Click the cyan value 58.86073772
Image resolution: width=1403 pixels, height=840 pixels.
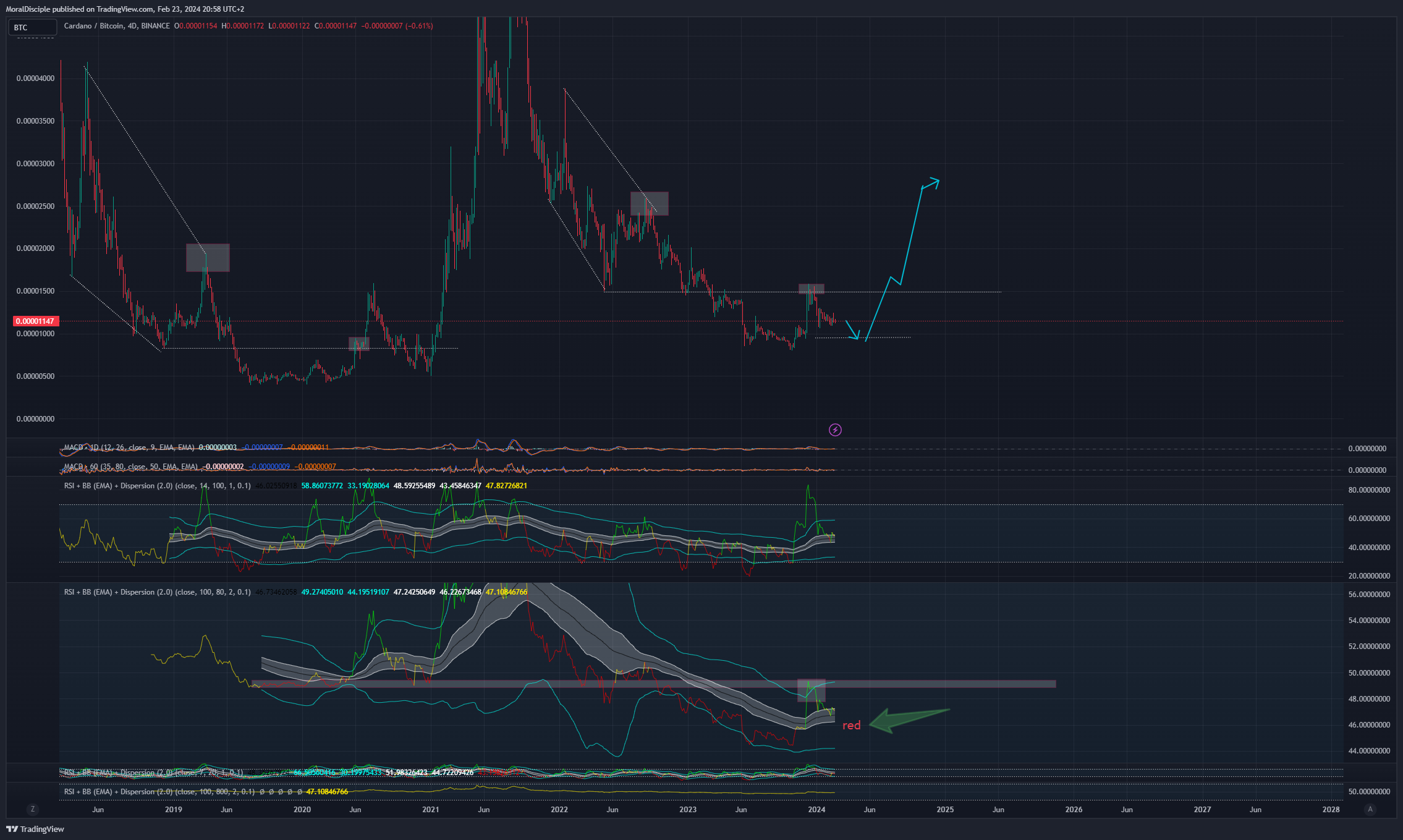coord(322,486)
